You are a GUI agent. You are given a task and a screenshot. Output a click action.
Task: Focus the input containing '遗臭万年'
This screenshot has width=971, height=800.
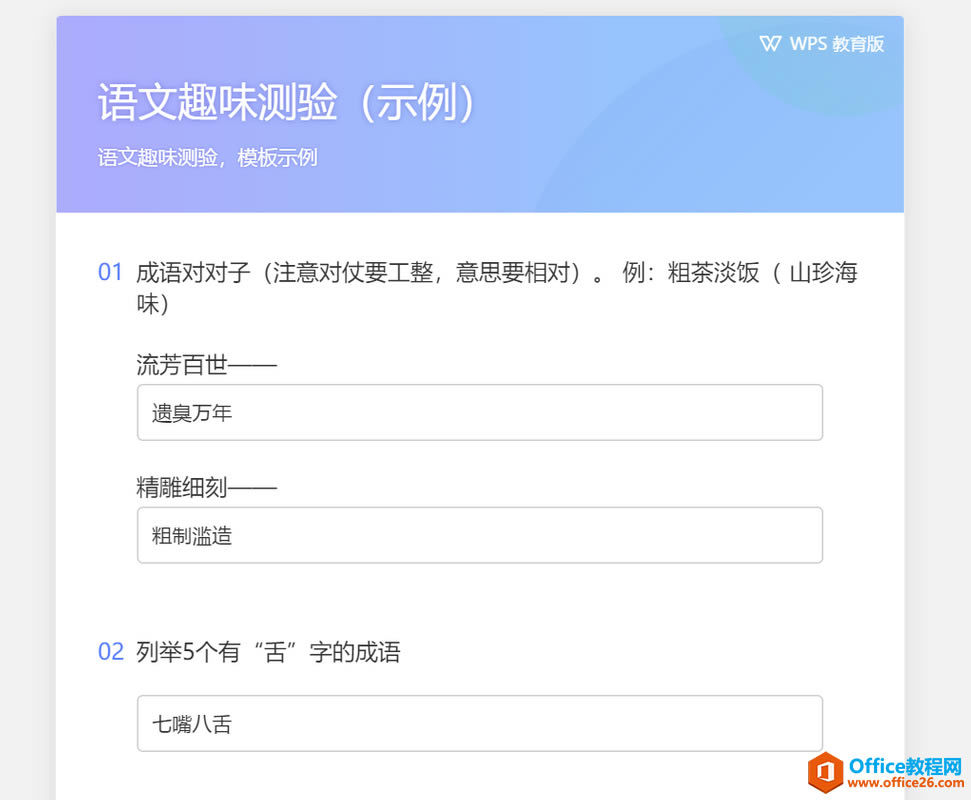click(x=480, y=412)
